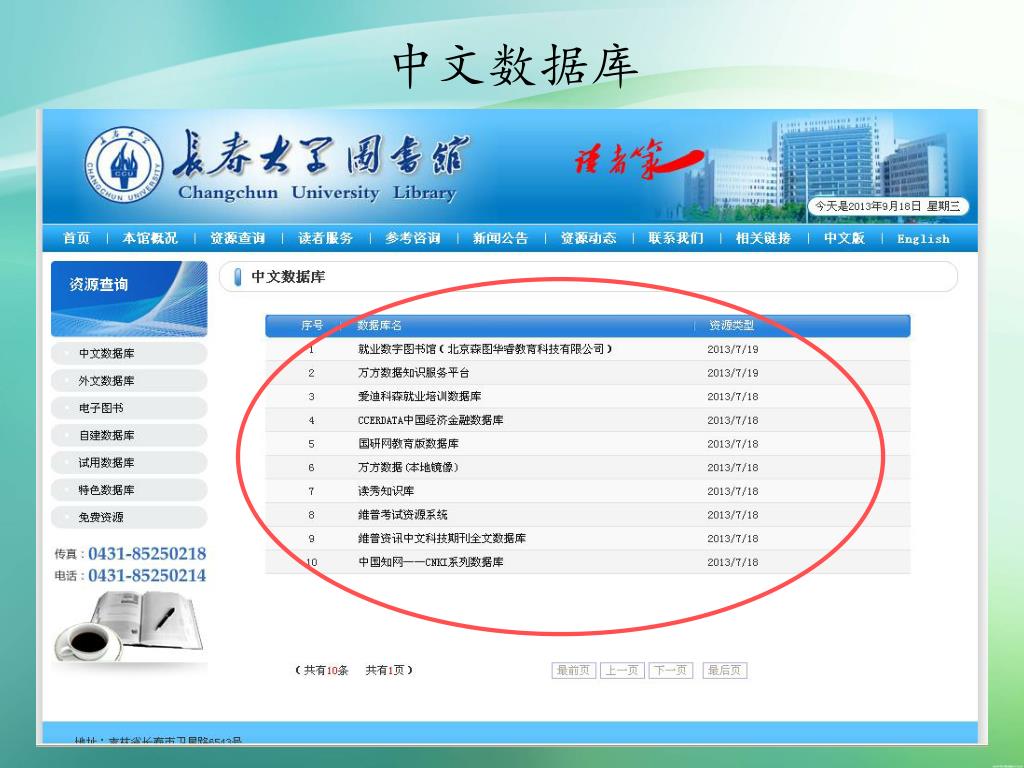Click phone number 0431-85250214

tap(147, 575)
